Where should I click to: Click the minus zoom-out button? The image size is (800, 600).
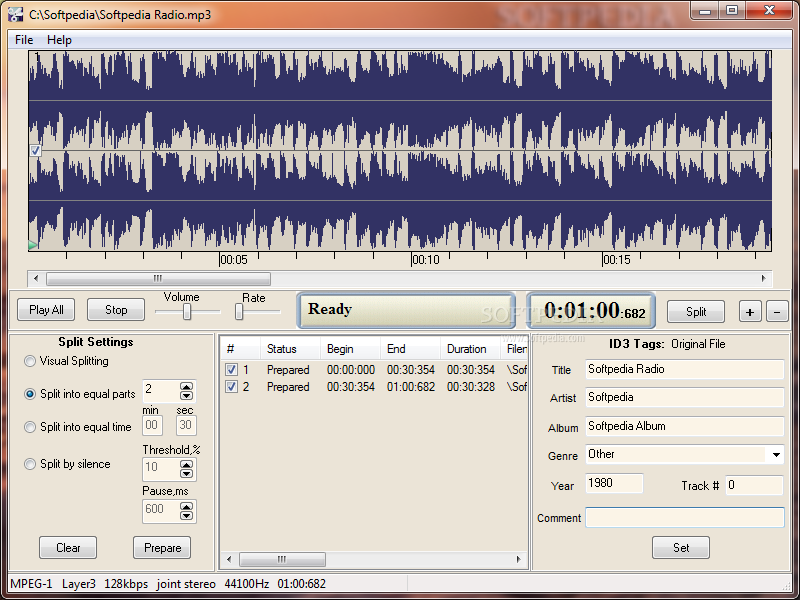point(777,312)
